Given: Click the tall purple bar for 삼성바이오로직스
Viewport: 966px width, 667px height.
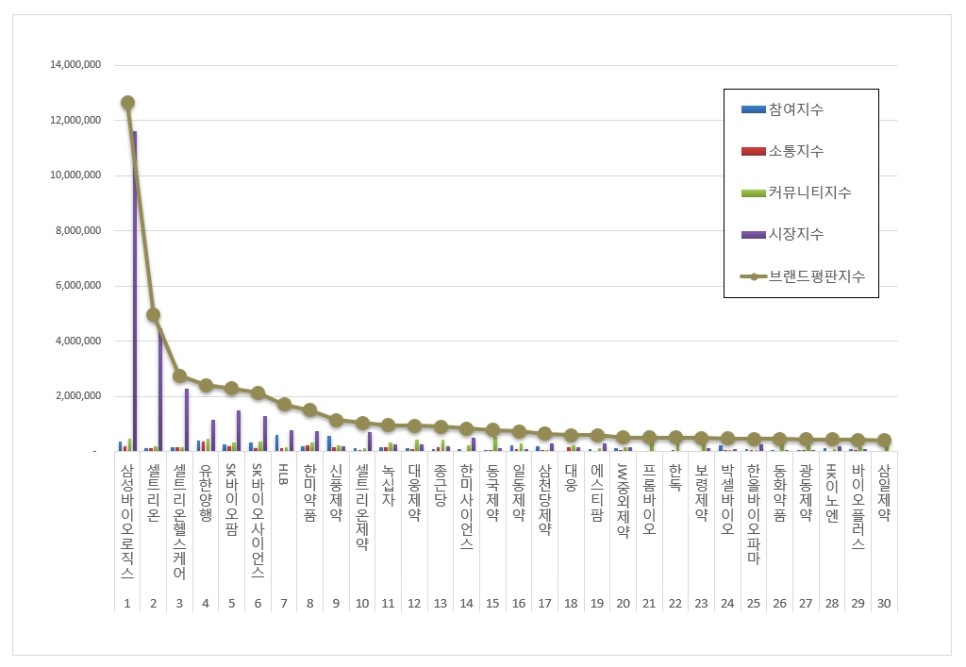Looking at the screenshot, I should 135,290.
